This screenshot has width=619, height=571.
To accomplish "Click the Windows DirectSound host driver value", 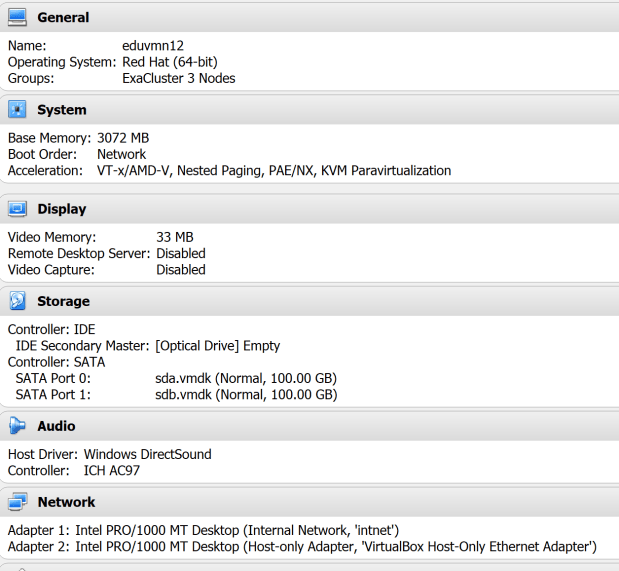I will [147, 454].
